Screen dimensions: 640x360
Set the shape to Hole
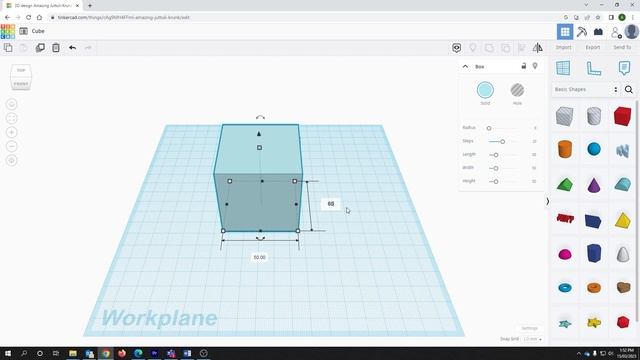517,90
